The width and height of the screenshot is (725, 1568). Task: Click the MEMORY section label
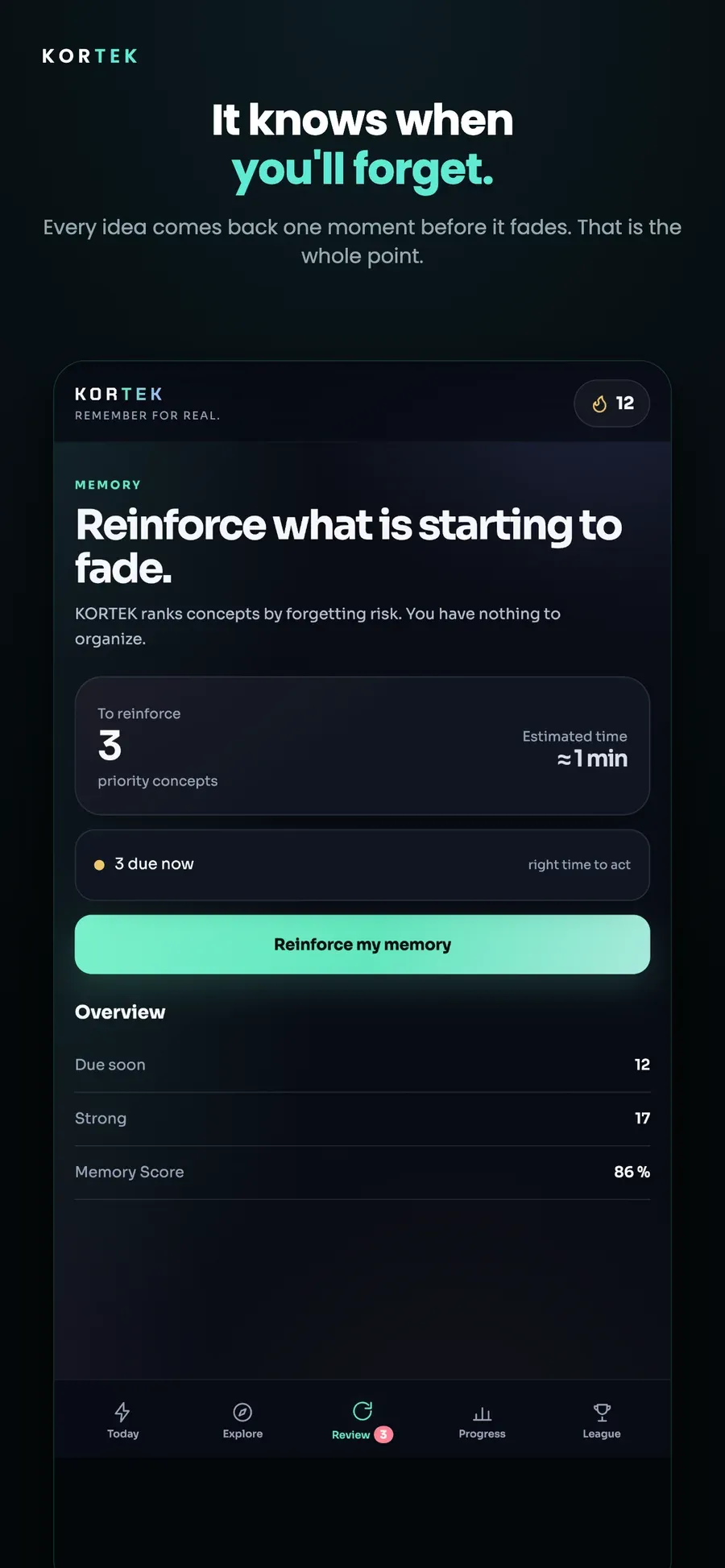[108, 485]
